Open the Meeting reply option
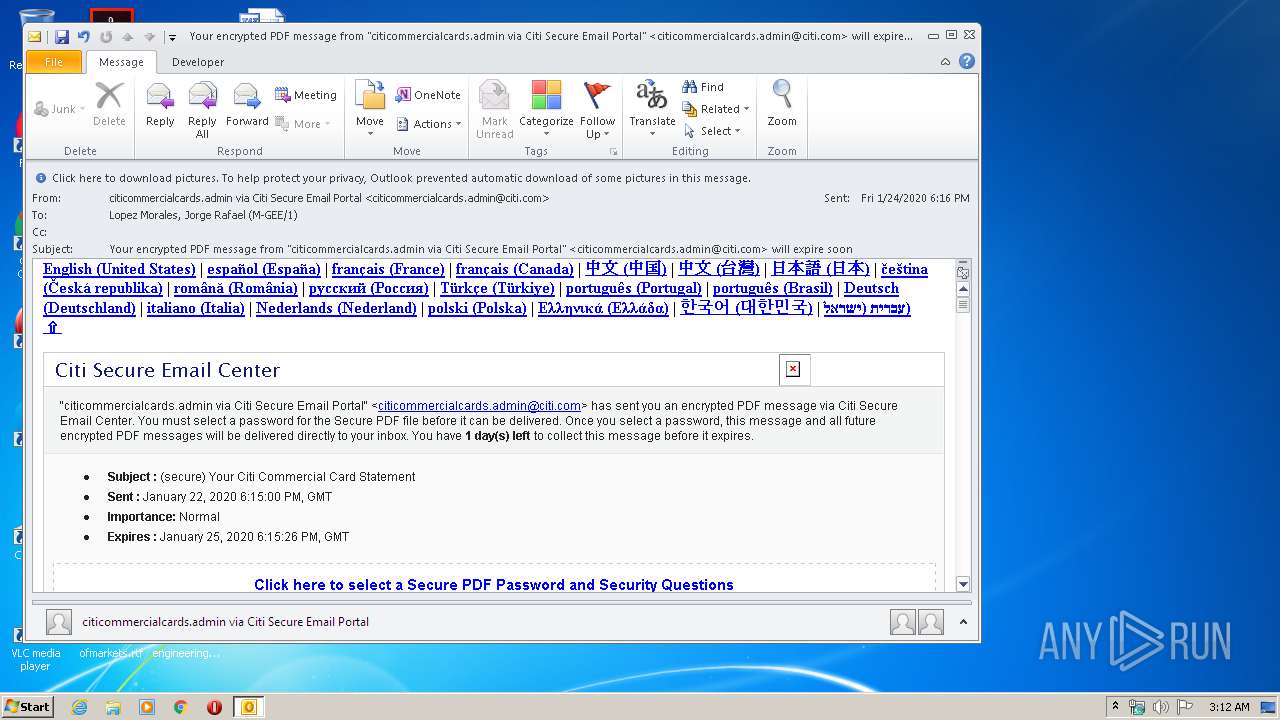 tap(306, 95)
